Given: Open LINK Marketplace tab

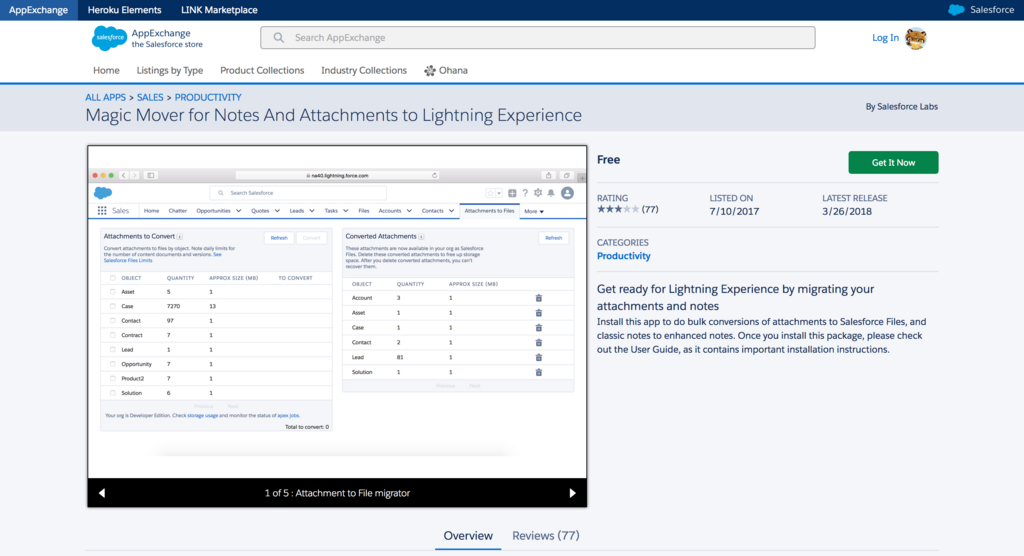Looking at the screenshot, I should click(x=219, y=10).
